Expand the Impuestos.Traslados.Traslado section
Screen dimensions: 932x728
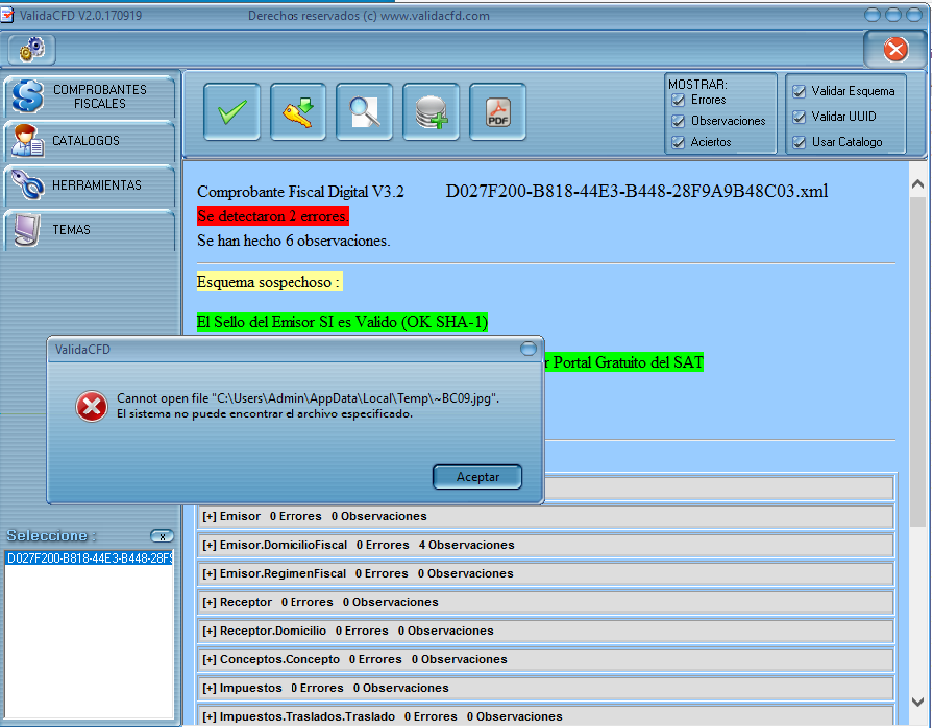click(545, 716)
